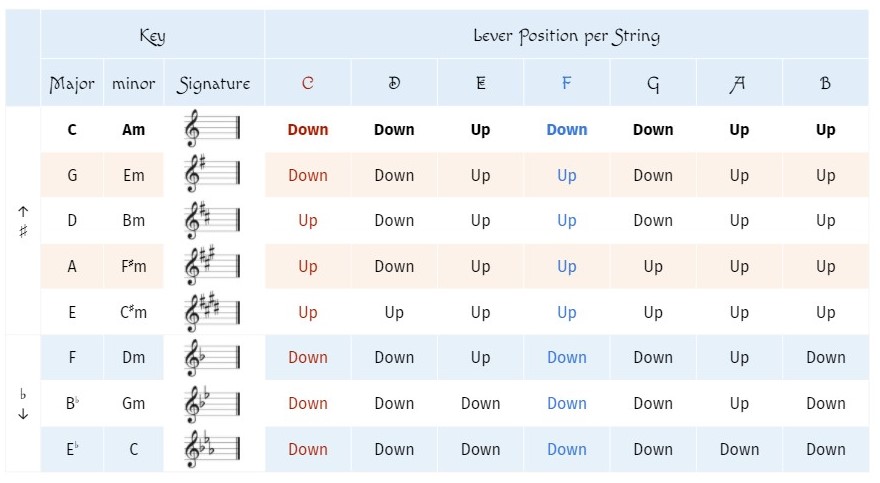This screenshot has width=880, height=483.
Task: Click the up arrow above the sharp symbol
Action: (x=23, y=211)
